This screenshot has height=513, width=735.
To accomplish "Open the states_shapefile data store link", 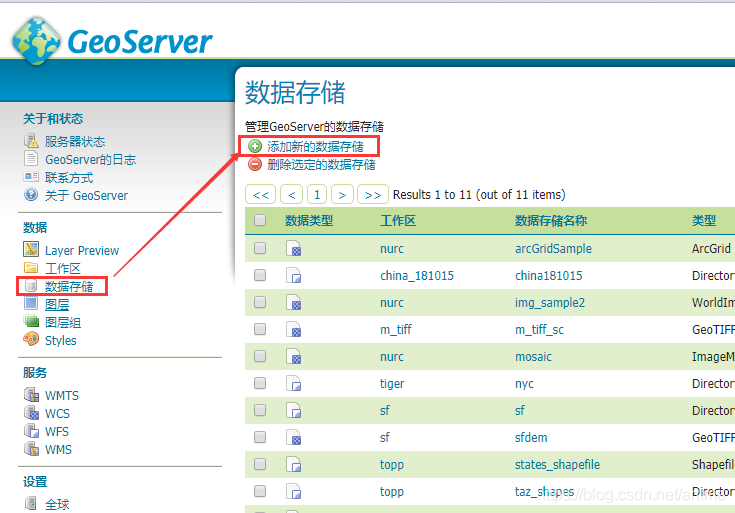I will [557, 465].
